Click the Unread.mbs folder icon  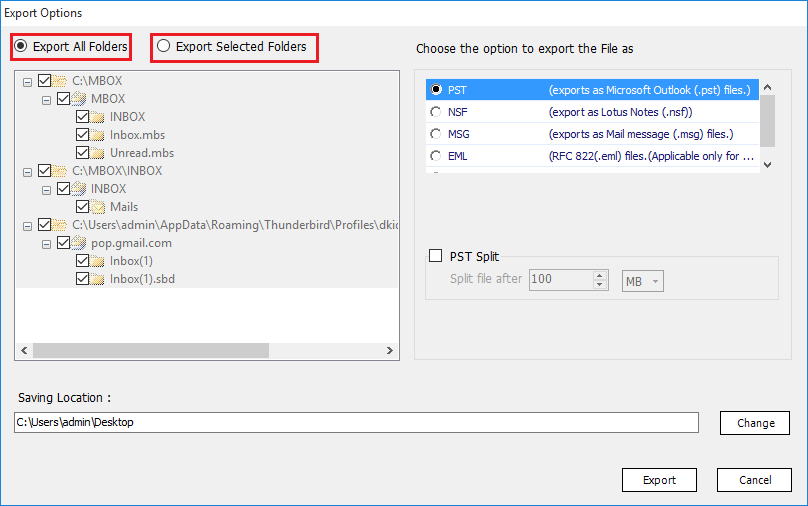point(97,153)
